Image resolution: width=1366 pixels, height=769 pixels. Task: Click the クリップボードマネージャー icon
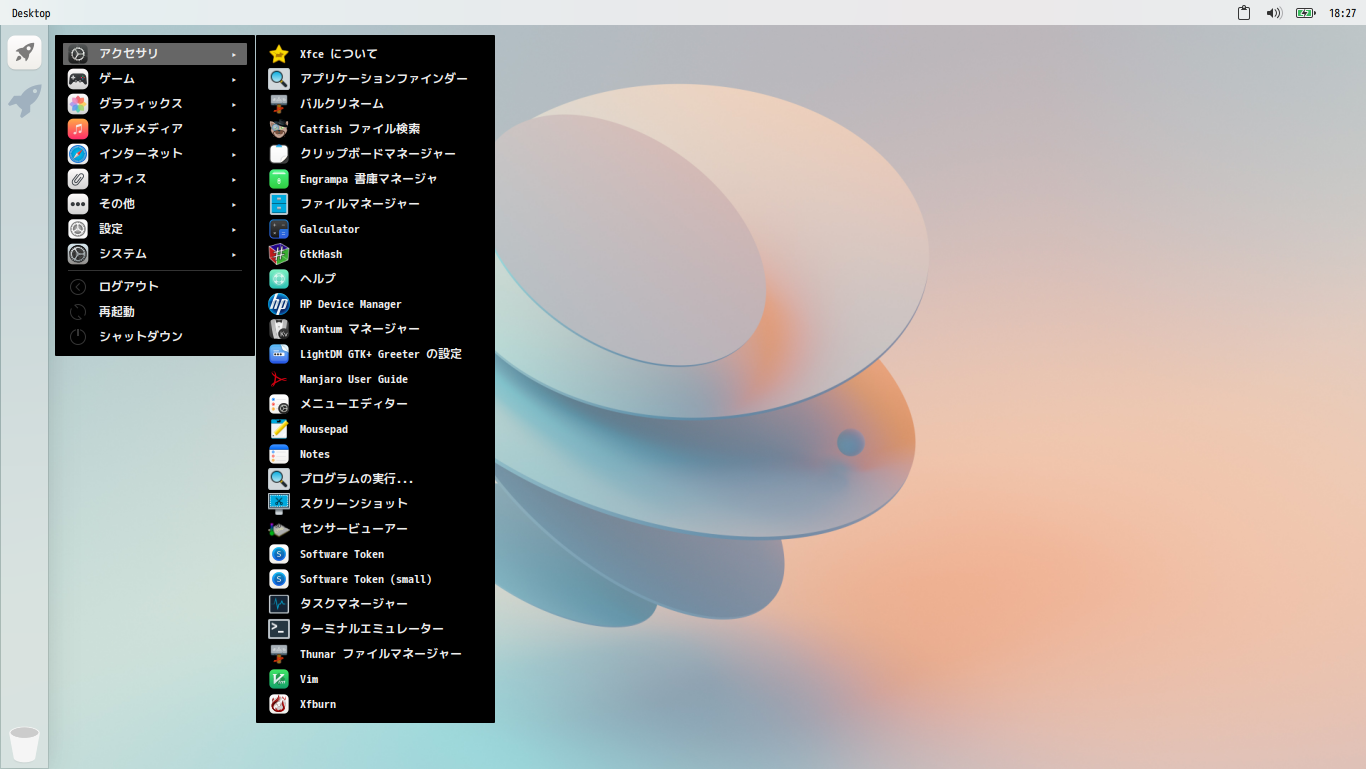coord(279,154)
